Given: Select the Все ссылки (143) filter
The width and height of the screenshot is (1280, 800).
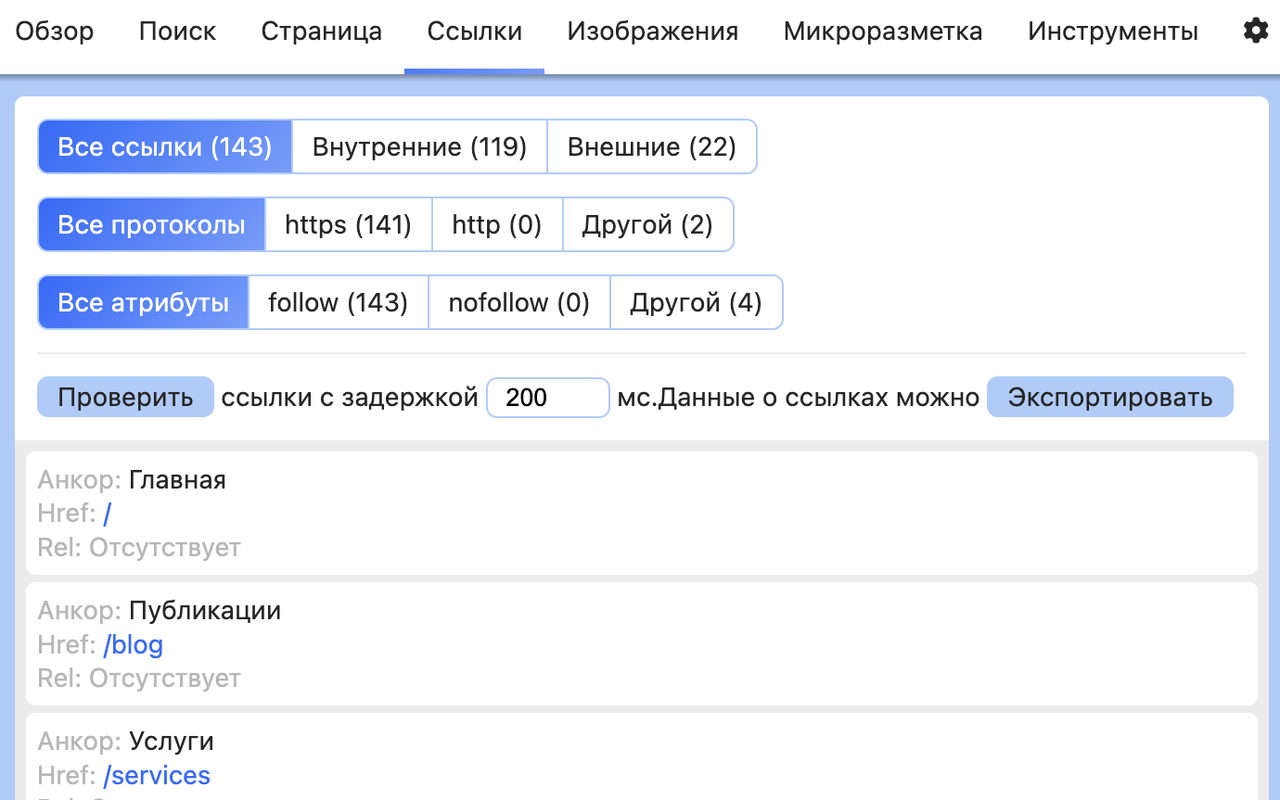Looking at the screenshot, I should click(x=165, y=147).
